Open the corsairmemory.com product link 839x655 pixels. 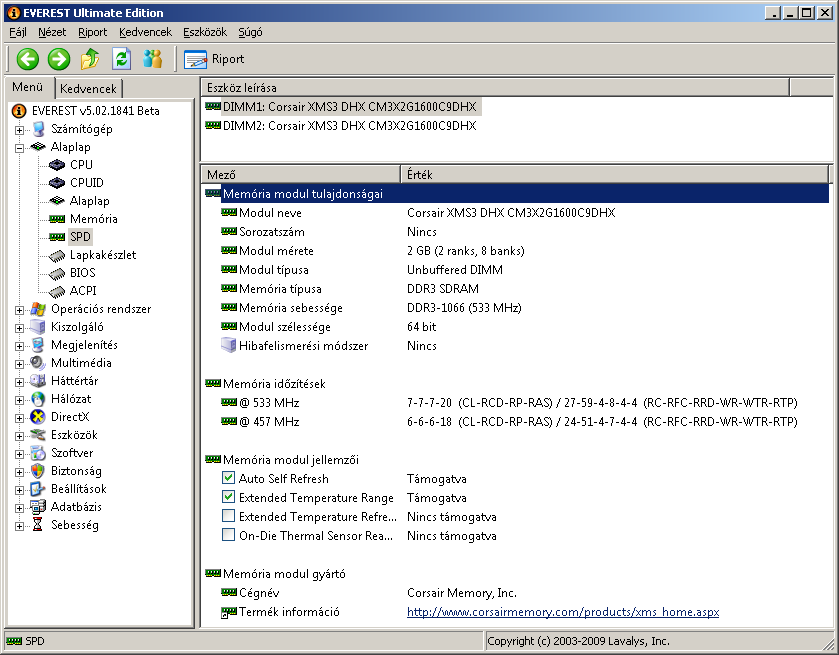click(563, 612)
